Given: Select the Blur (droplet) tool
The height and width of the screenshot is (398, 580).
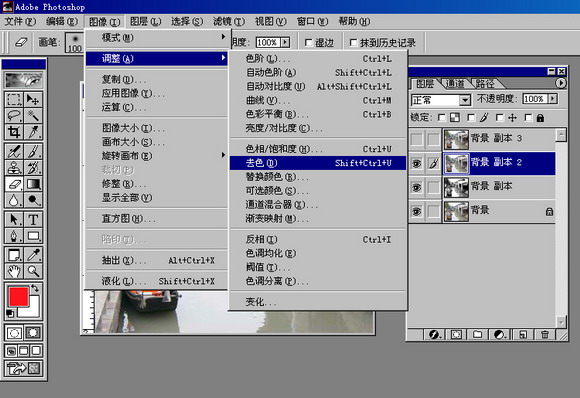Looking at the screenshot, I should tap(14, 200).
